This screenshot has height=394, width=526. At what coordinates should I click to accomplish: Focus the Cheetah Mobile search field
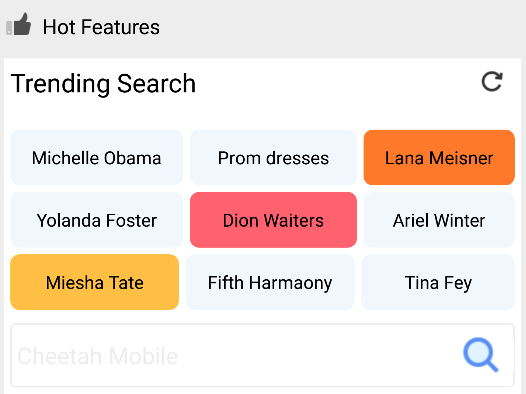(262, 355)
